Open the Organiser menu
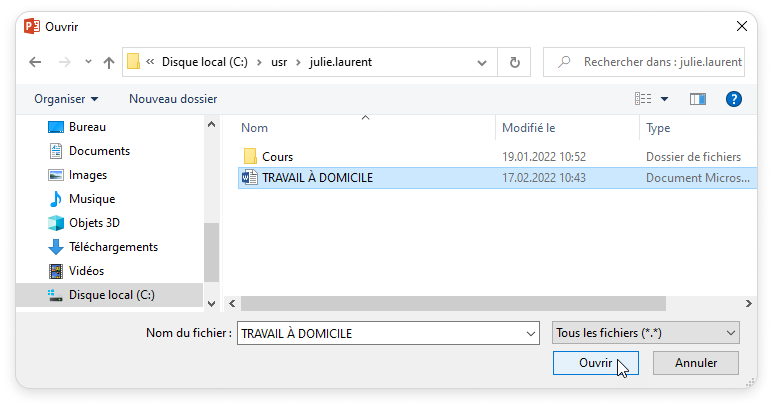Image resolution: width=773 pixels, height=408 pixels. pyautogui.click(x=66, y=99)
